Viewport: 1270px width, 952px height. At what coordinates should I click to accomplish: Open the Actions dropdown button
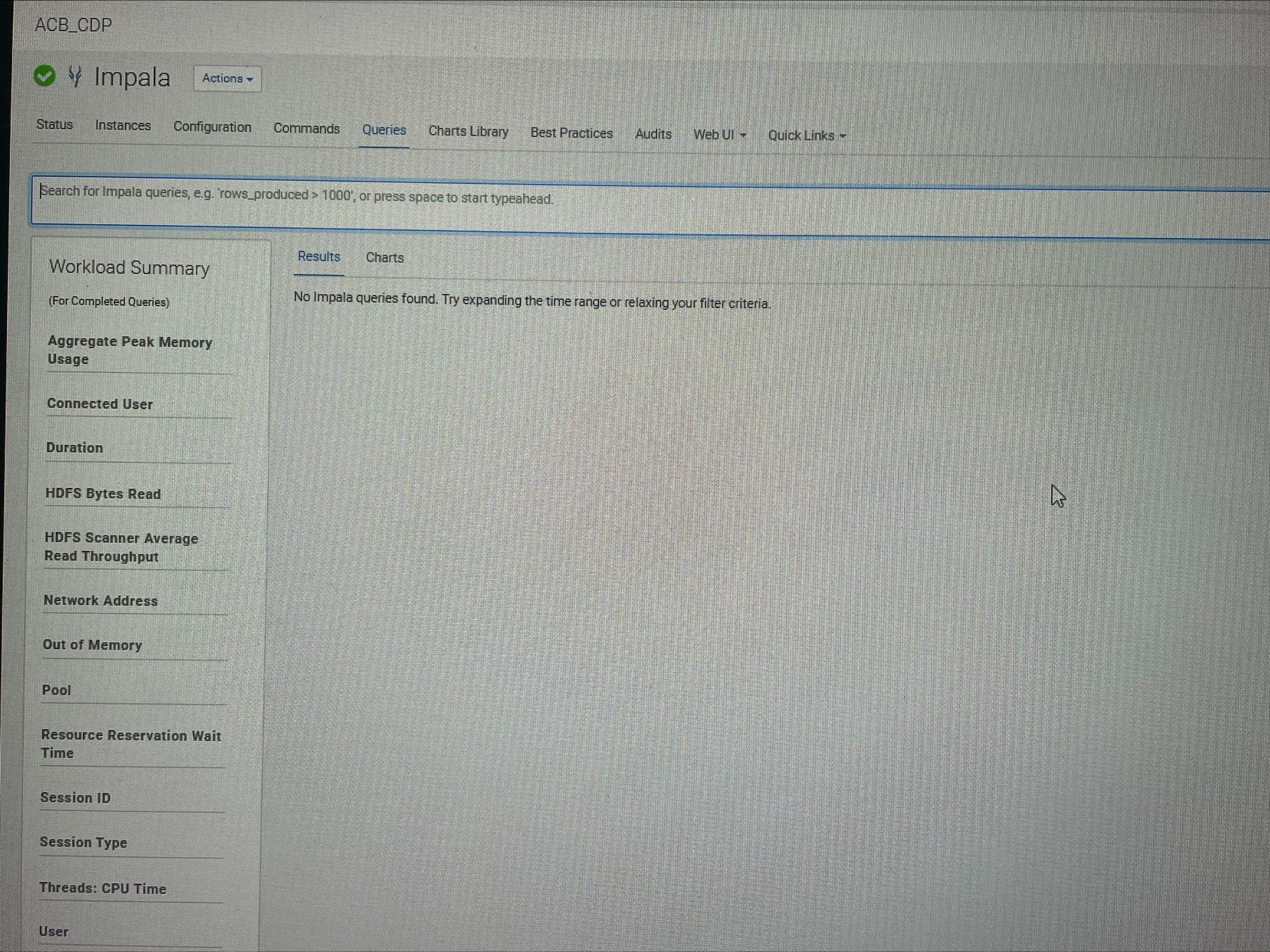pos(227,79)
